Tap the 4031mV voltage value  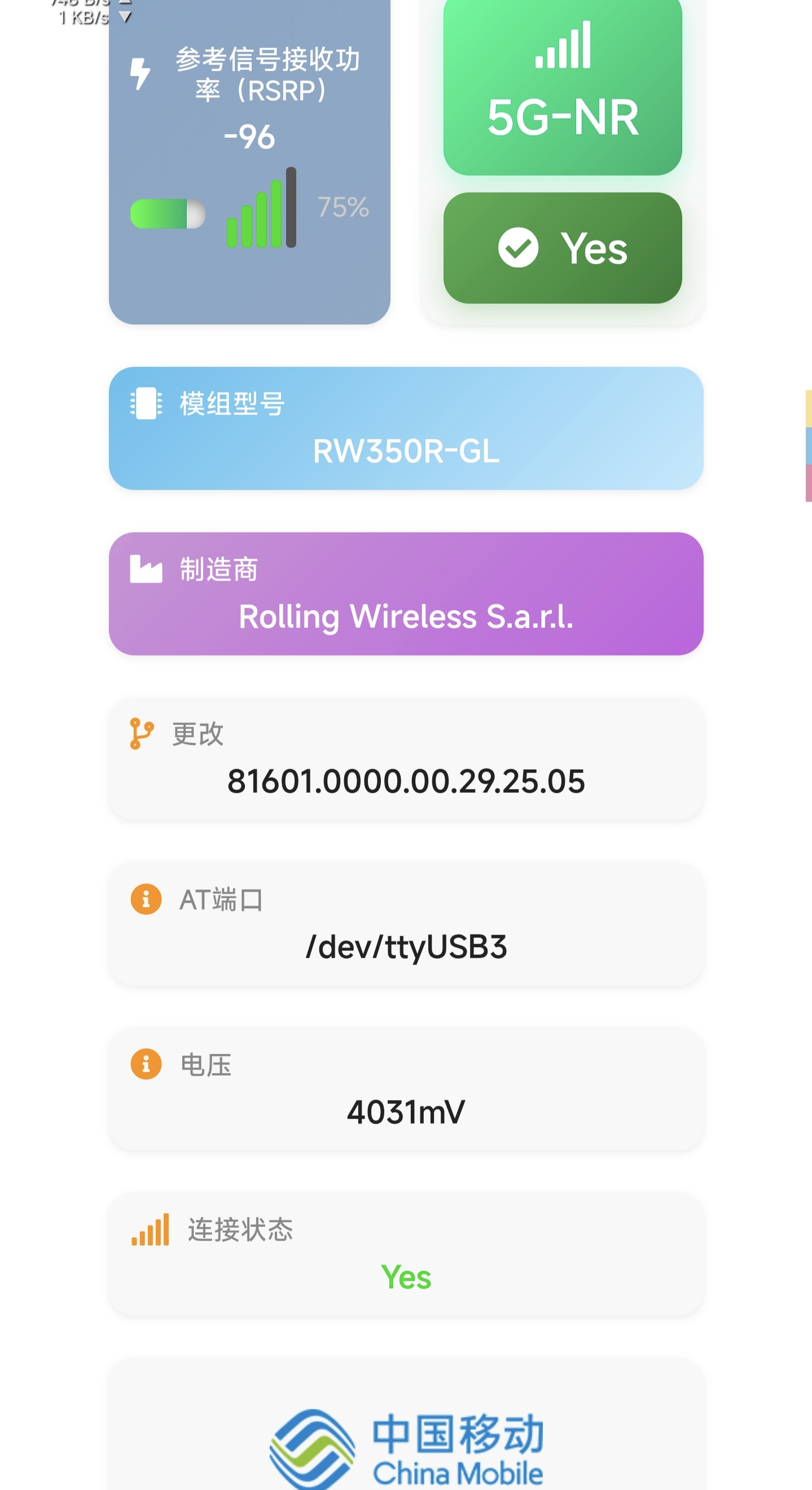[x=406, y=1112]
